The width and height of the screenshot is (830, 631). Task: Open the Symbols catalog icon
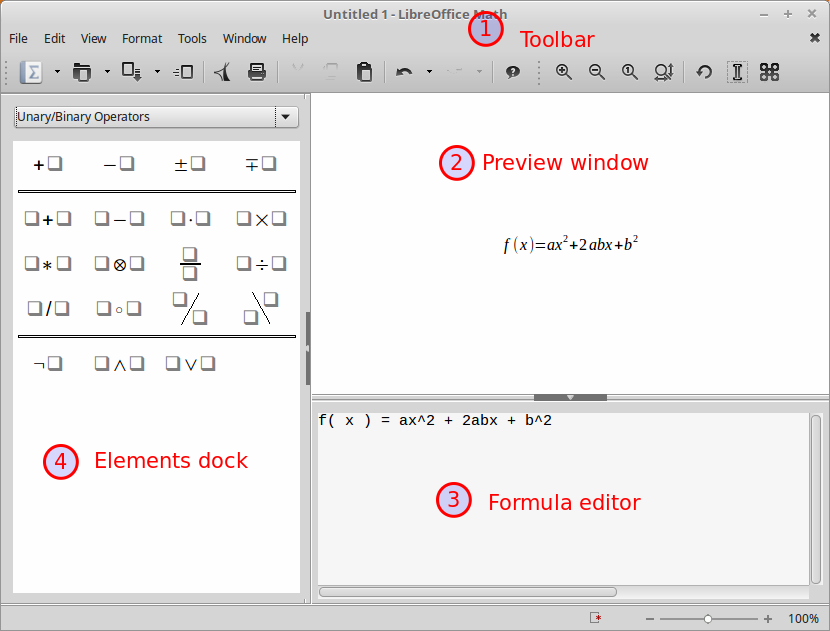(x=769, y=72)
